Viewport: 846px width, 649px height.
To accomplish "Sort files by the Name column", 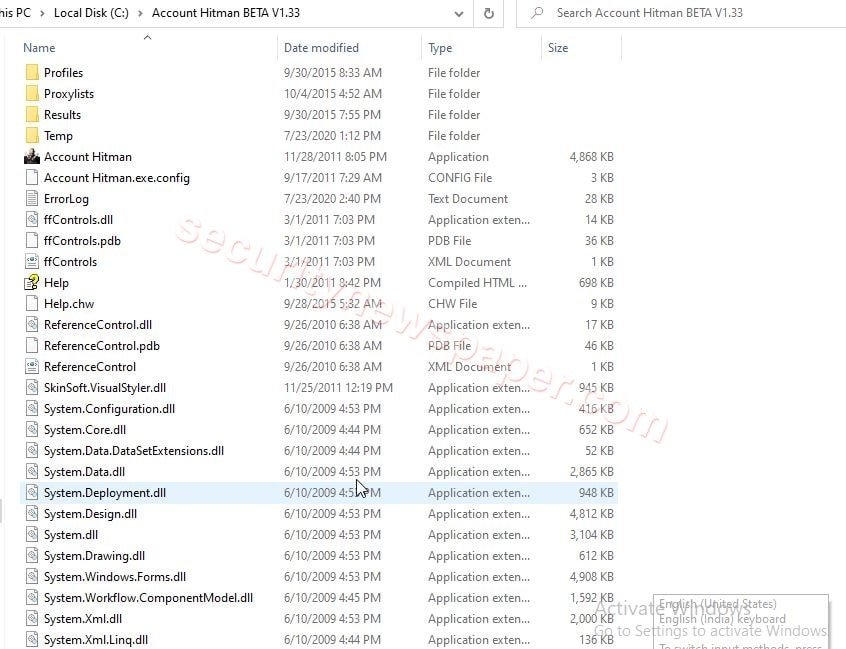I will [39, 48].
